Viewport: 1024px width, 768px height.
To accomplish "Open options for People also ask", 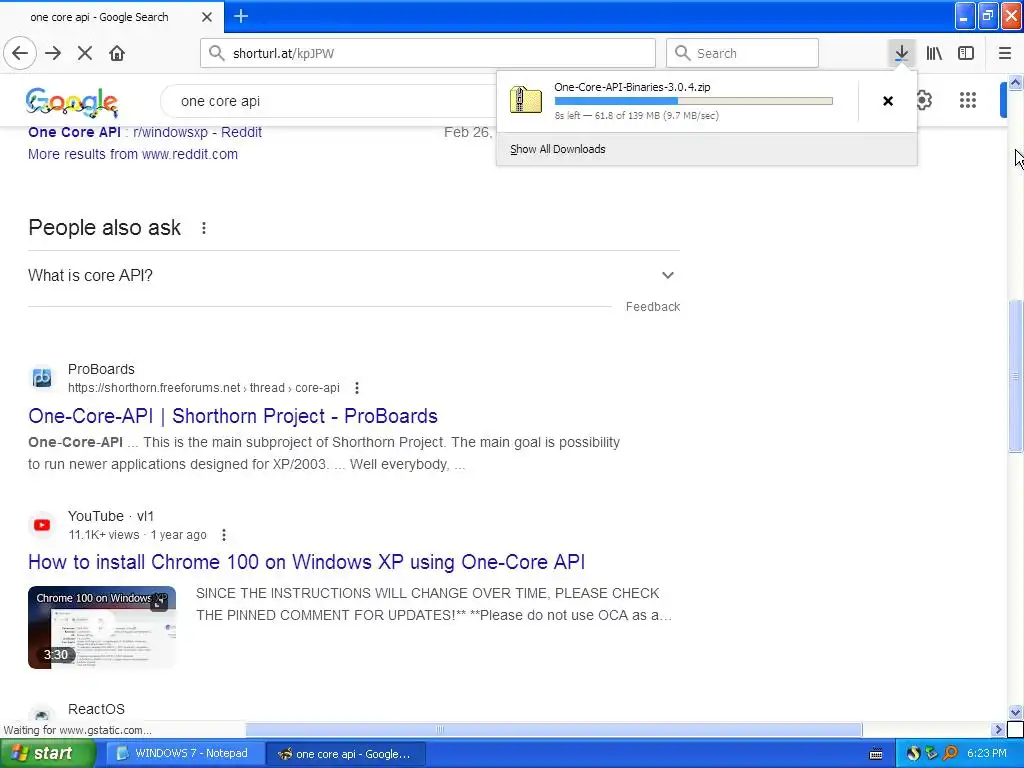I will pyautogui.click(x=204, y=228).
